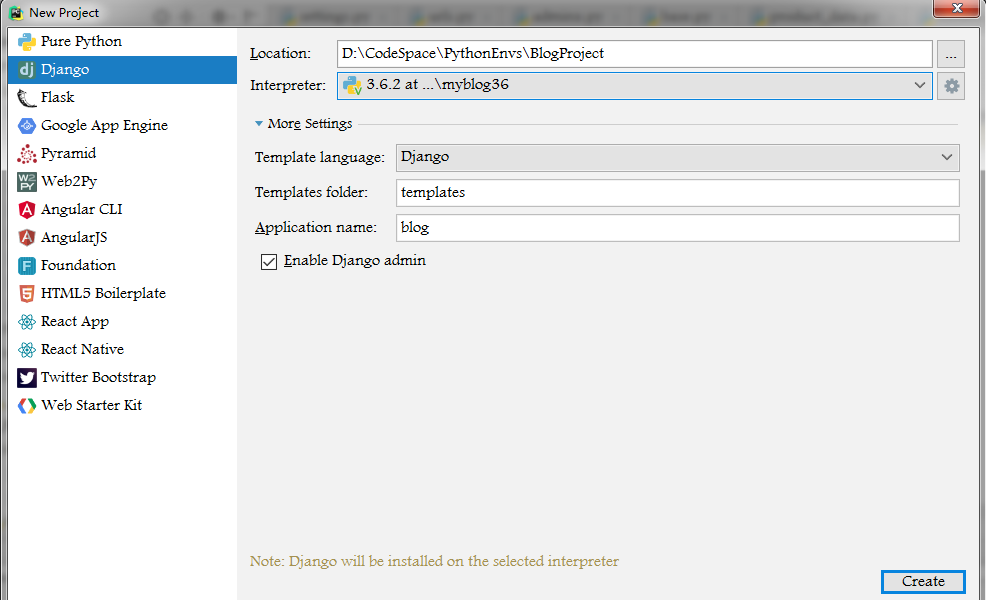Click the Application name field
Screen dimensions: 986x600
pyautogui.click(x=677, y=228)
